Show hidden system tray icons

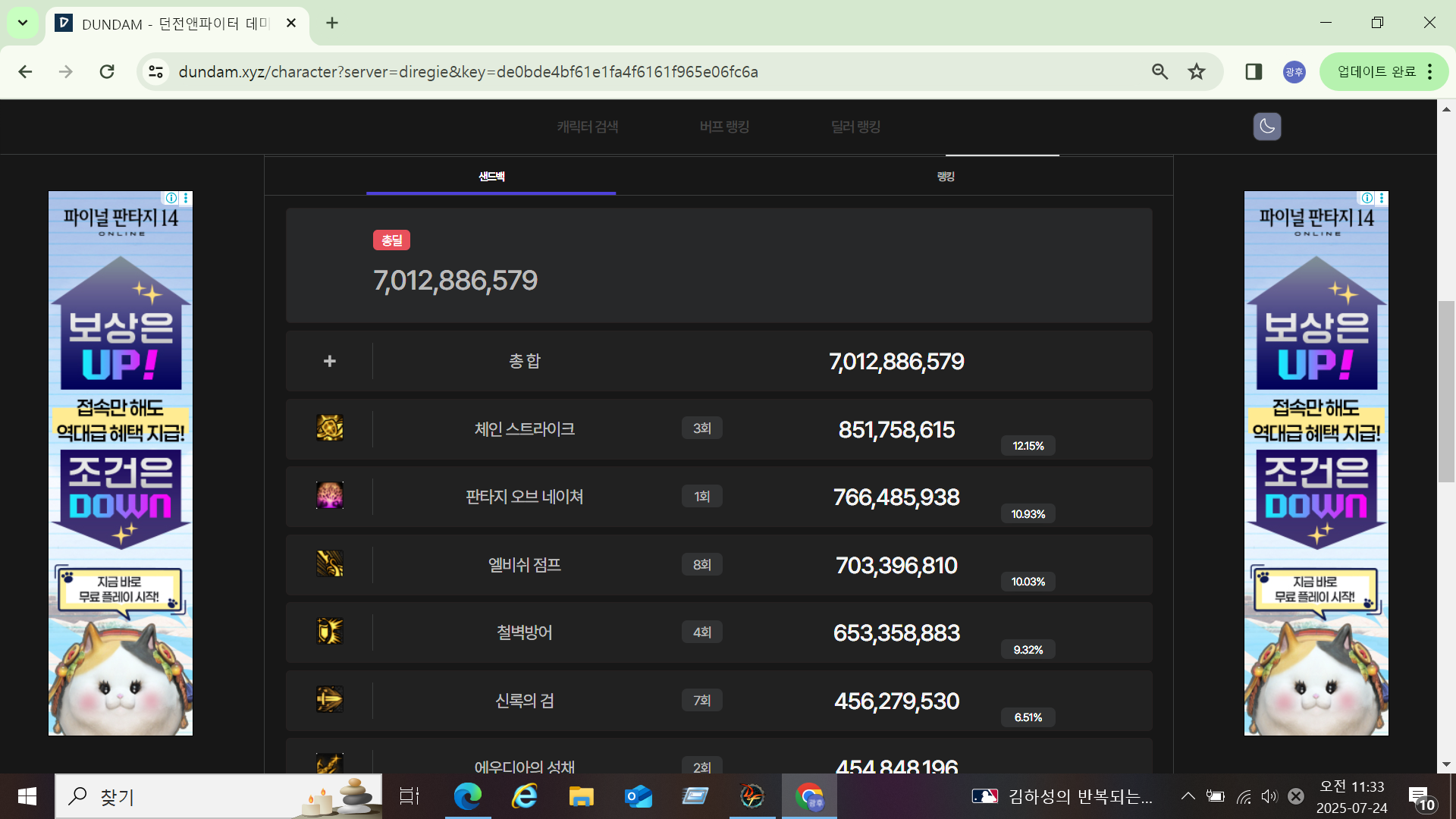coord(1188,796)
